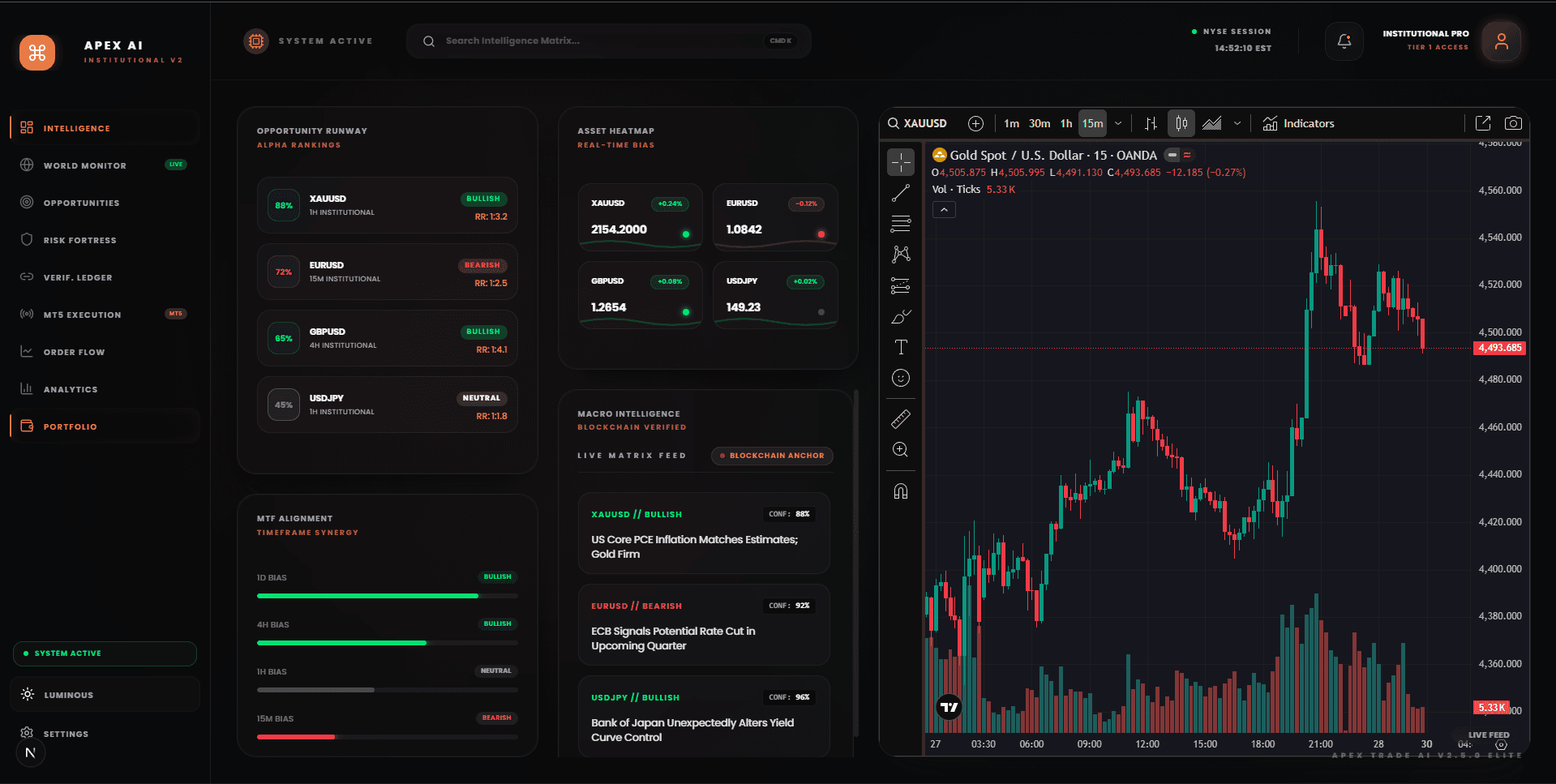Select the forecasting position tool
This screenshot has width=1556, height=784.
coord(901,285)
